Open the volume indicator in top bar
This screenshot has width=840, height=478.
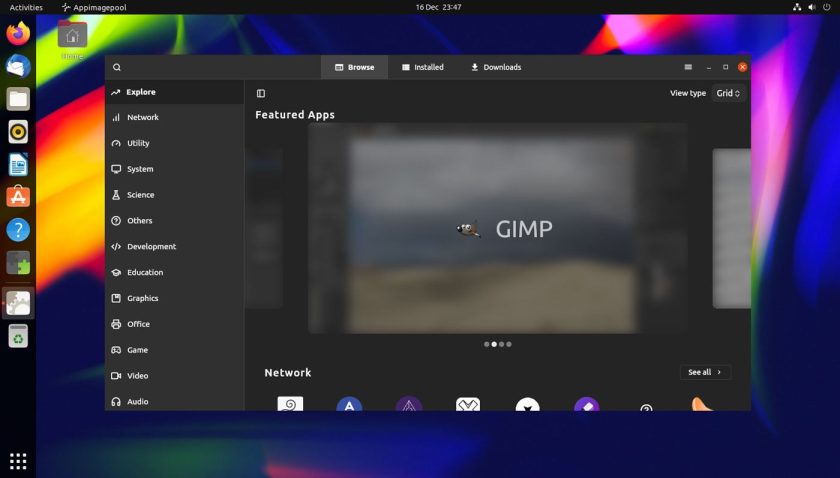pyautogui.click(x=812, y=7)
